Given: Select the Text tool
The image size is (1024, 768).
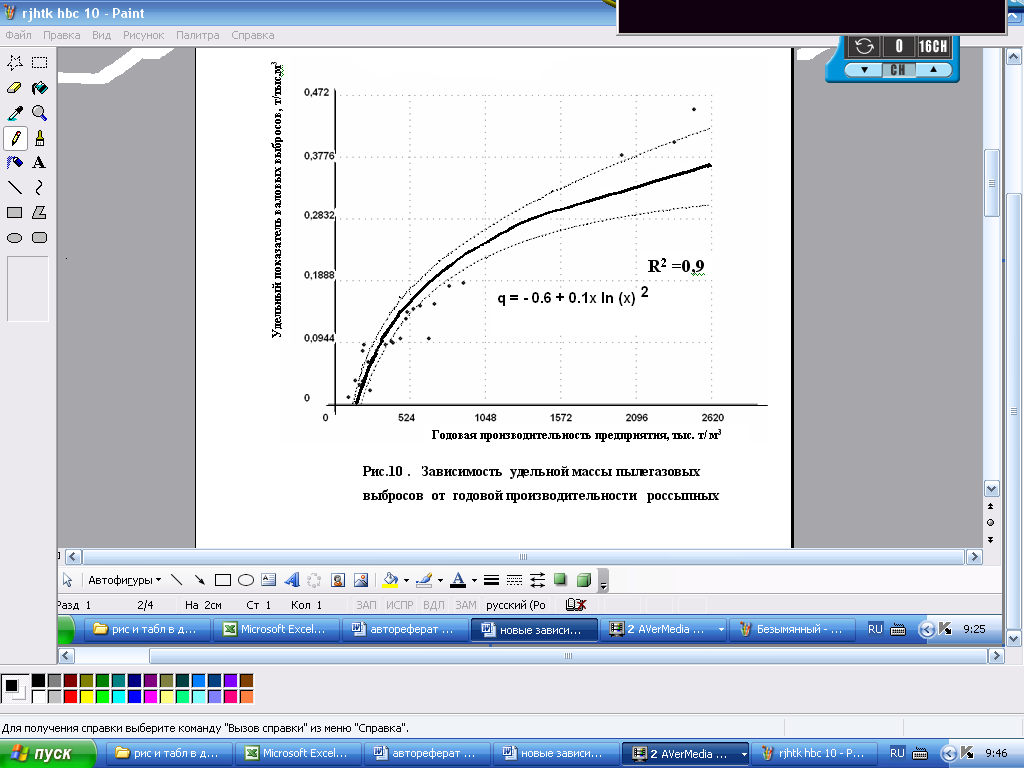Looking at the screenshot, I should (x=40, y=163).
